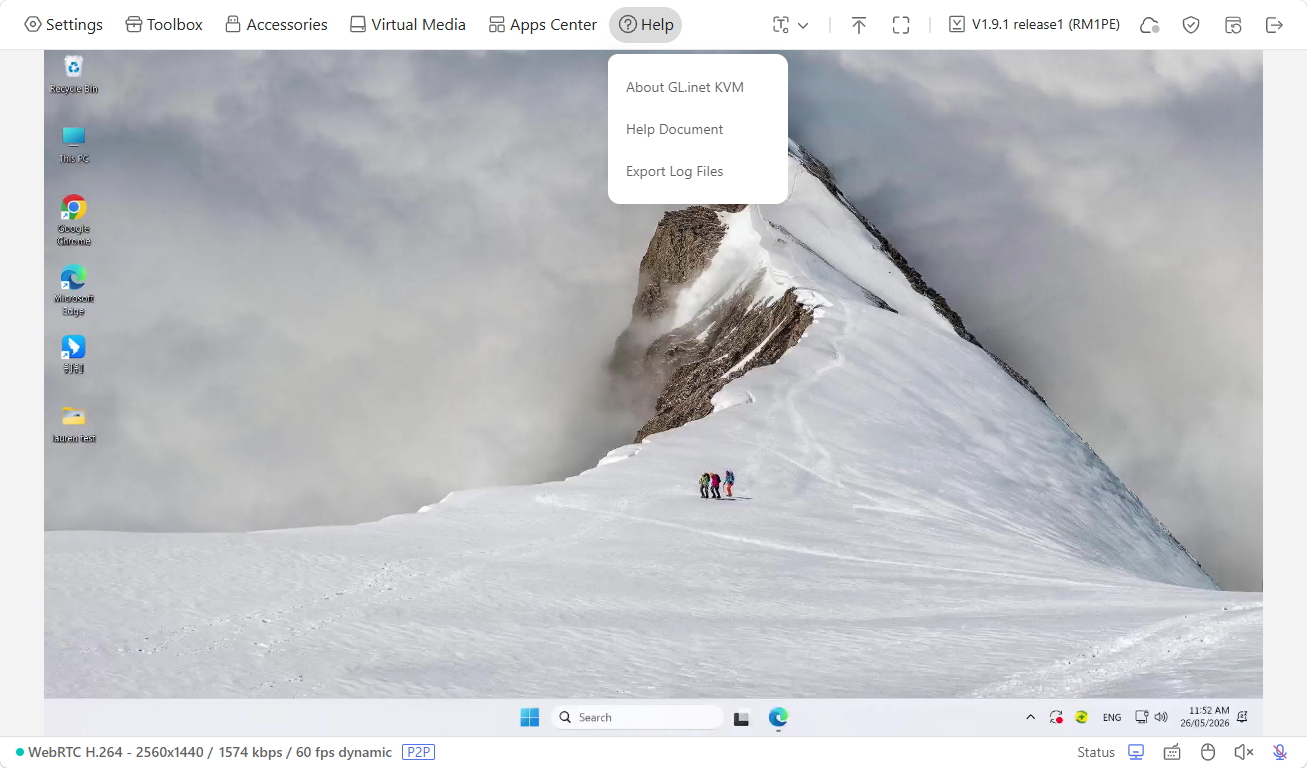The width and height of the screenshot is (1307, 768).
Task: Click the text recognition OCR icon
Action: pos(781,25)
